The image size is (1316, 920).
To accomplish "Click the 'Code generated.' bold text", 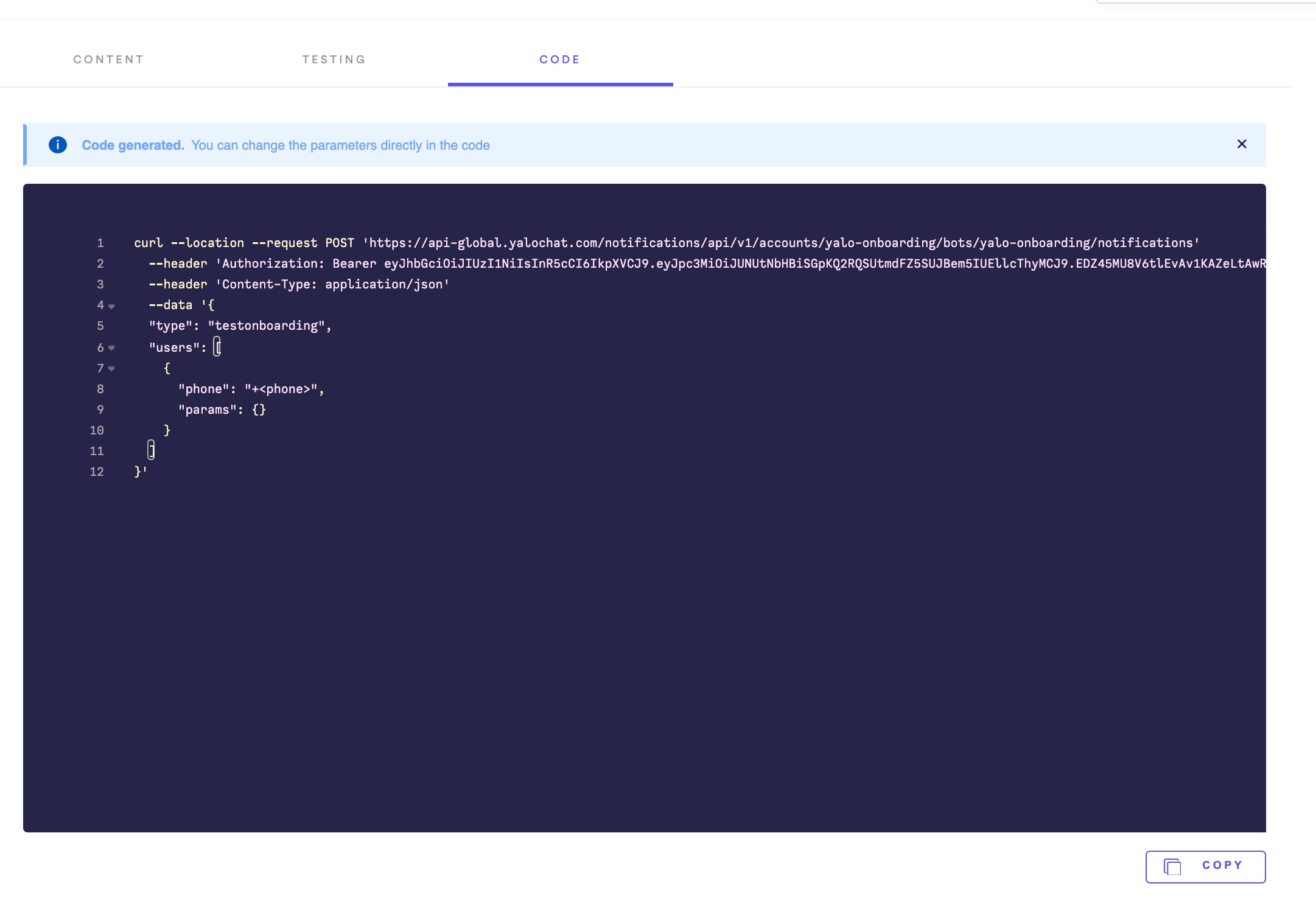I will pos(133,145).
